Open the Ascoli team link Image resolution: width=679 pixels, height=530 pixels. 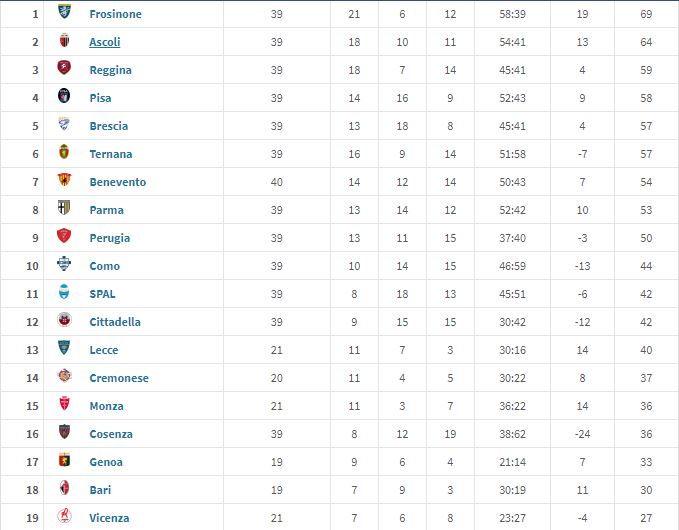104,42
